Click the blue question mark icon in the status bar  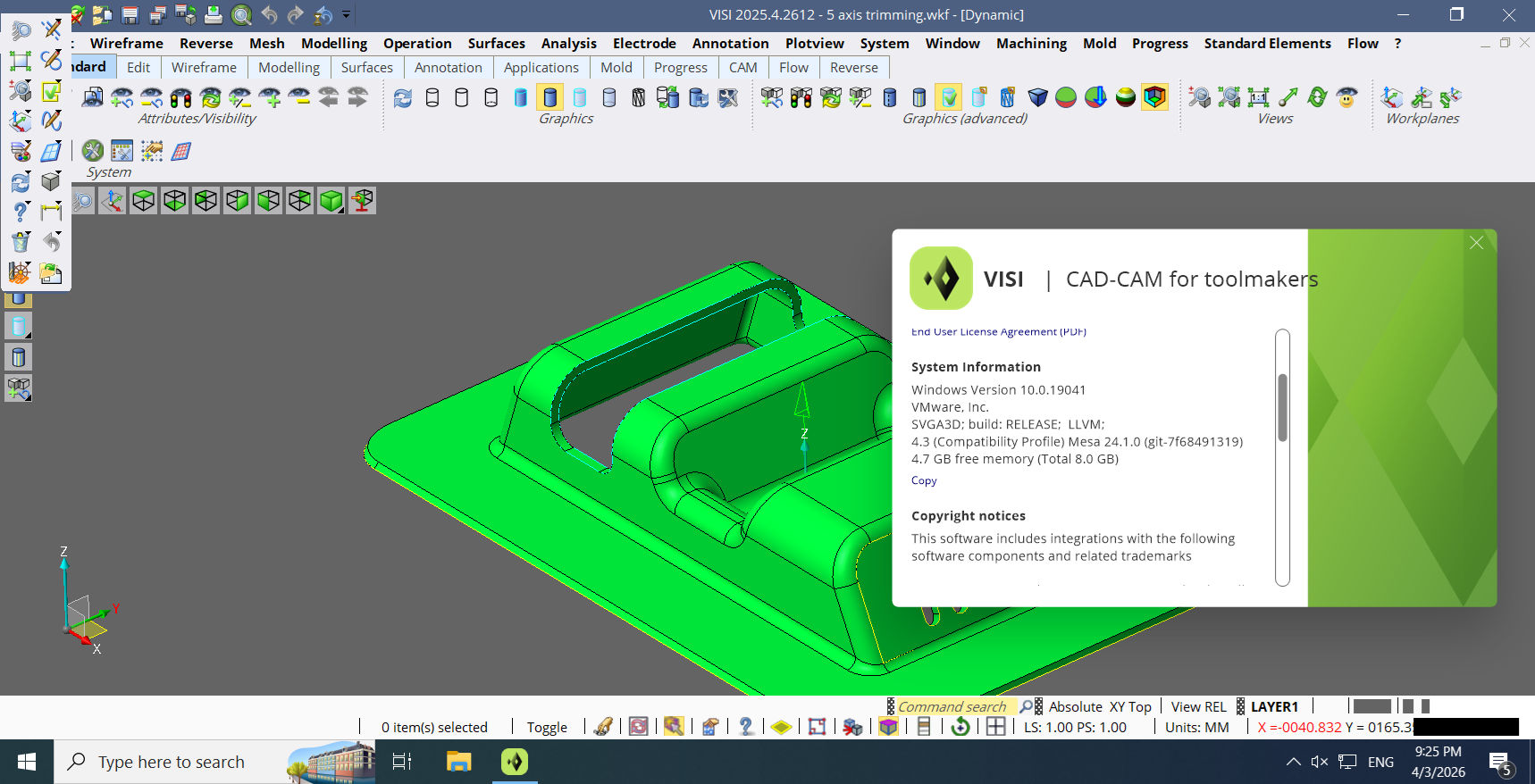point(746,727)
